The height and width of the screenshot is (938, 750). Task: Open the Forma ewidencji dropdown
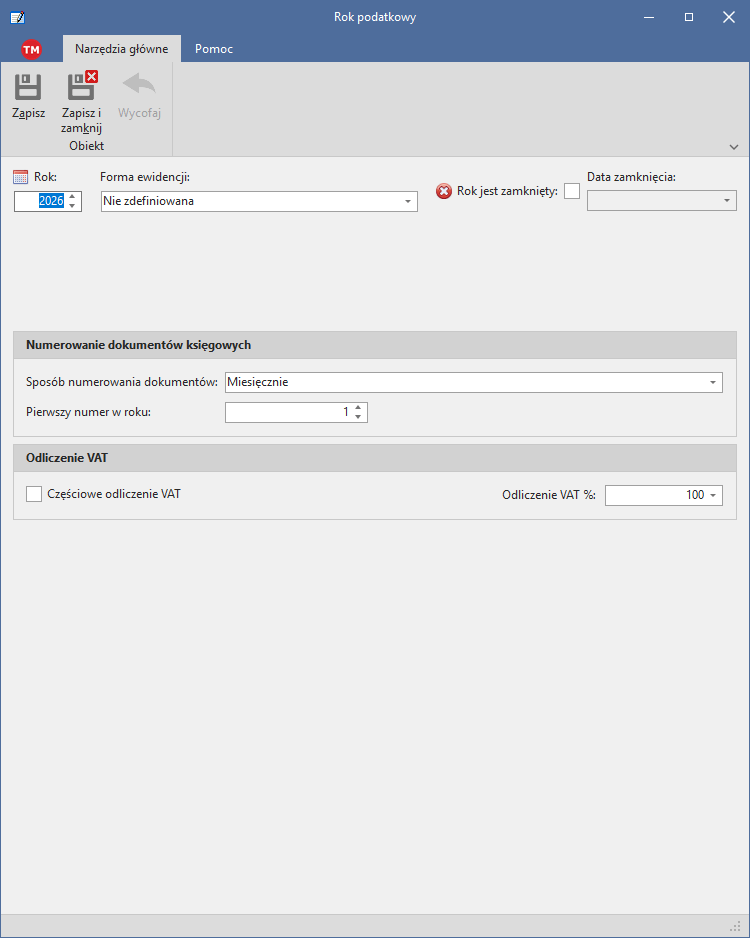coord(408,202)
